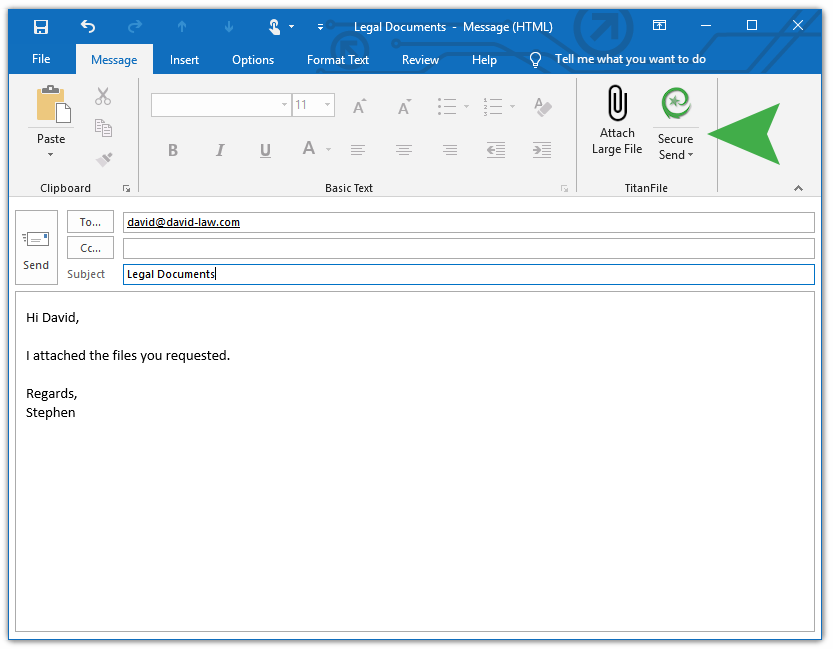Click the Secure Send TitanFile icon
833x649 pixels.
coord(675,101)
